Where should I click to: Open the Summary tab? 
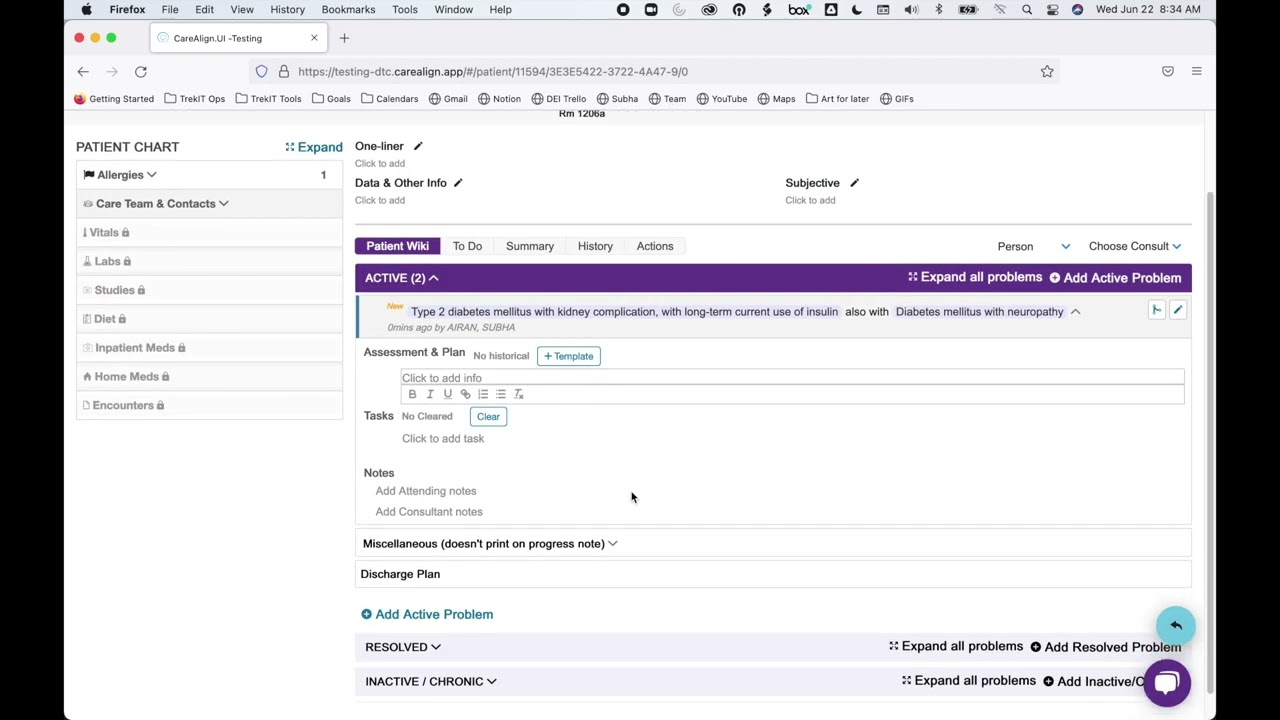530,246
